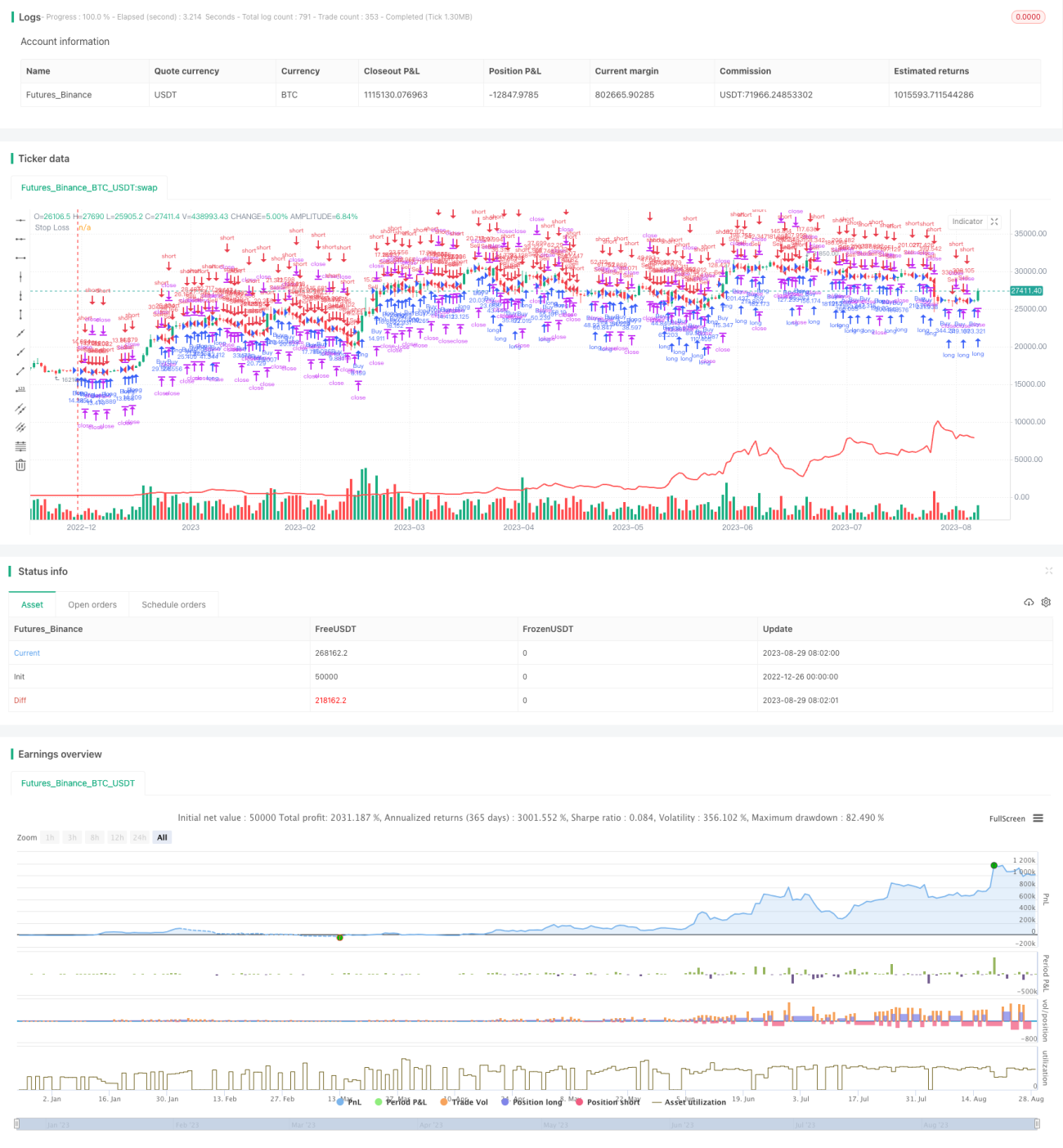Image resolution: width=1063 pixels, height=1148 pixels.
Task: Select the trash delete drawings tool
Action: tap(20, 464)
